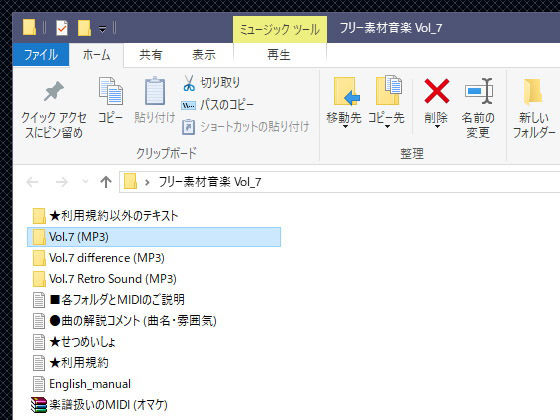The height and width of the screenshot is (420, 560).
Task: Click the properties checkmark icon in title bar
Action: tap(62, 28)
